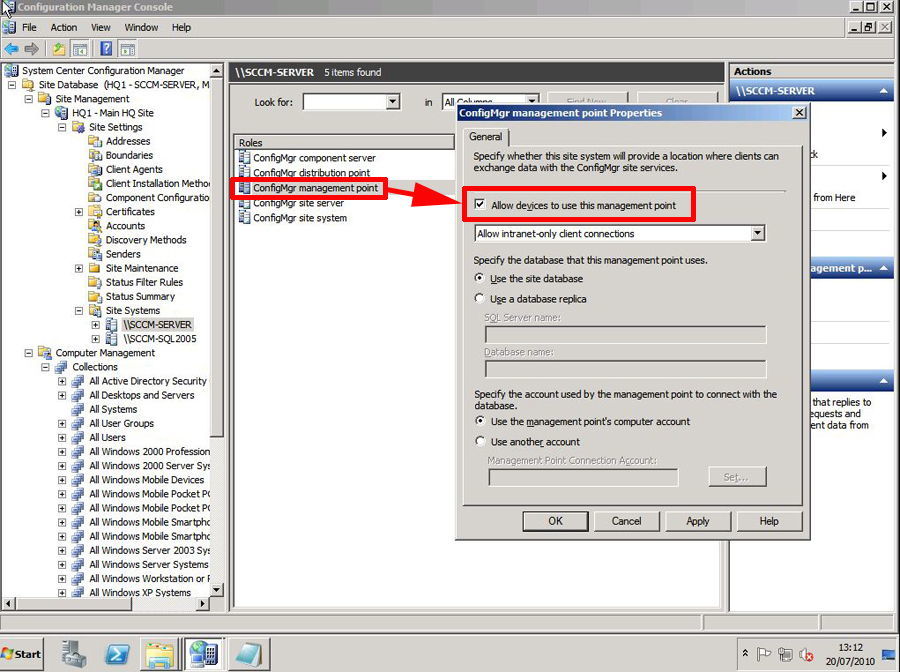Click the \\SCCM-SQL2005 server icon
This screenshot has height=672, width=900.
[x=112, y=339]
